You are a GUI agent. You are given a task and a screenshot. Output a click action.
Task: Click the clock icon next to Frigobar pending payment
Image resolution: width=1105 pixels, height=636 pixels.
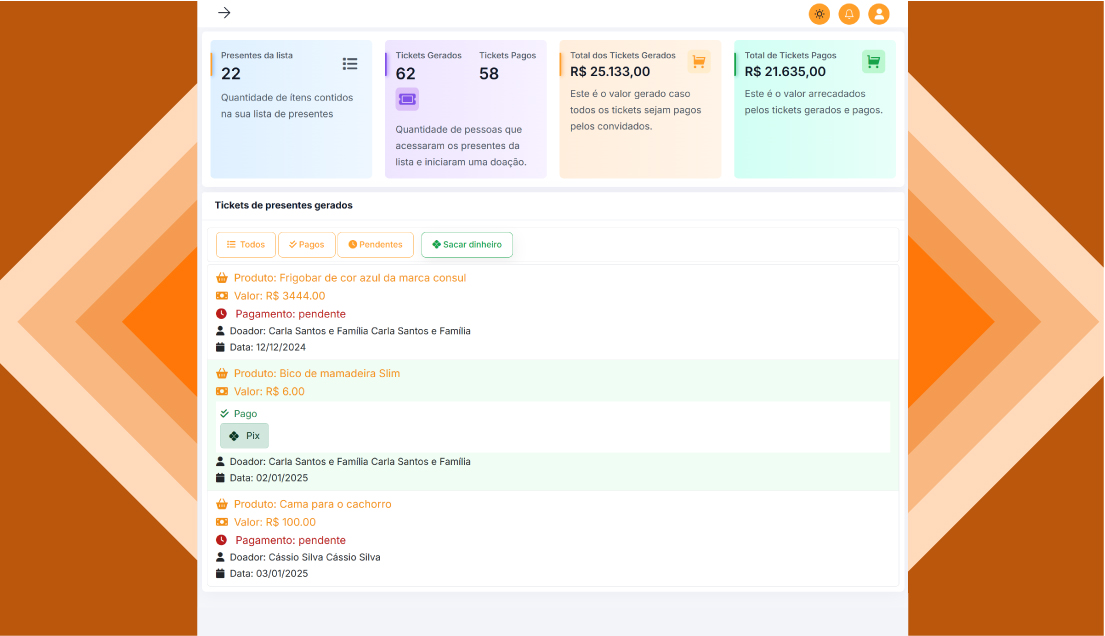coord(222,314)
